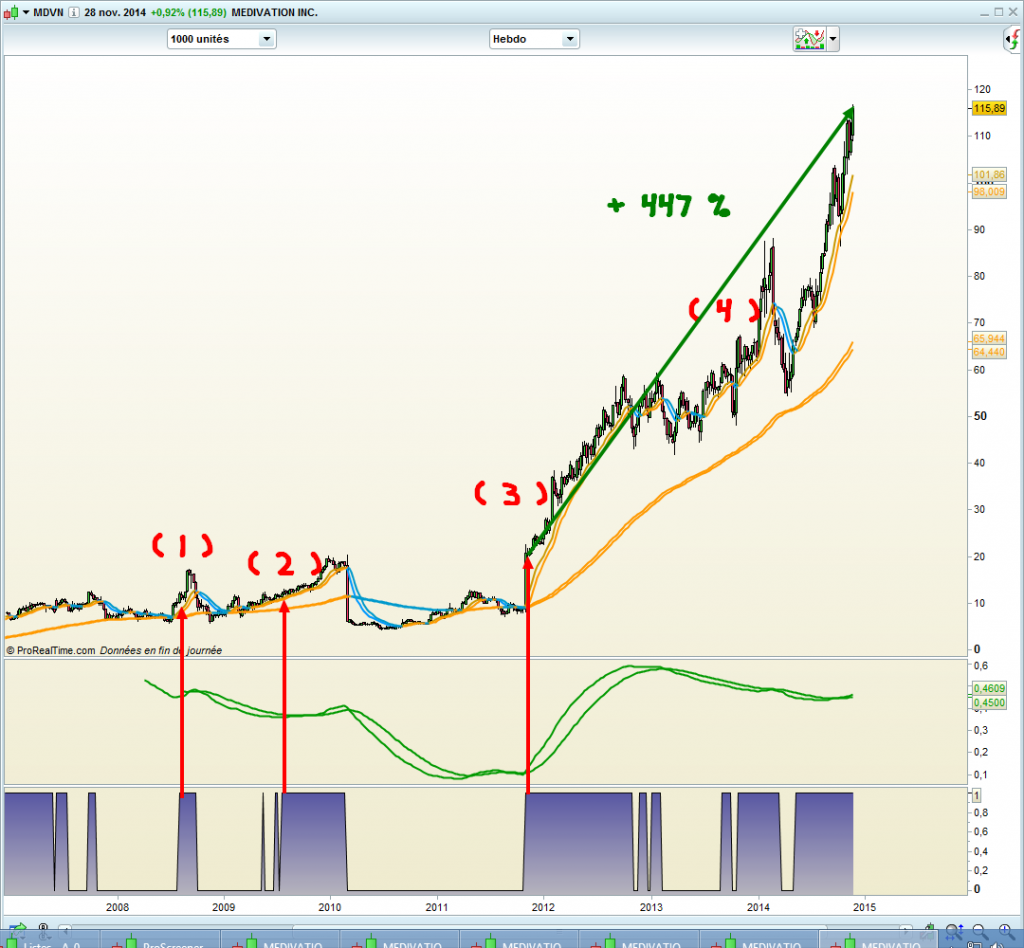The height and width of the screenshot is (948, 1024).
Task: Click the zoom in magnifier icon
Action: click(x=1004, y=931)
